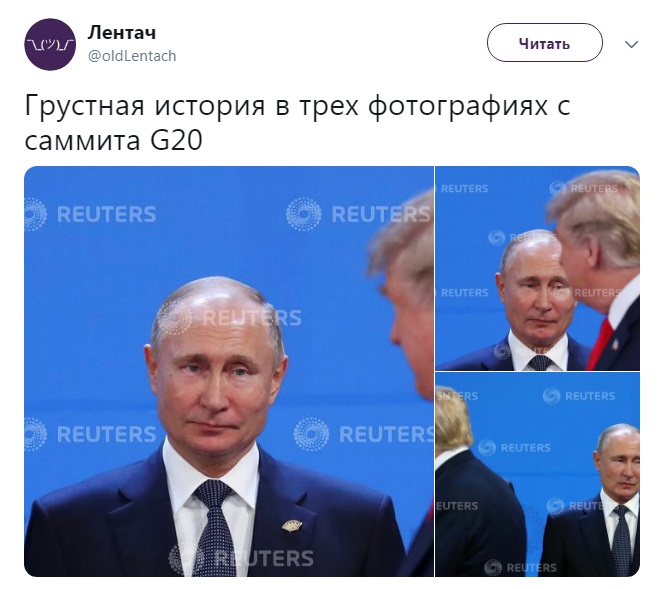Open the upper right photo thumbnail
Viewport: 671px width, 589px height.
point(538,268)
